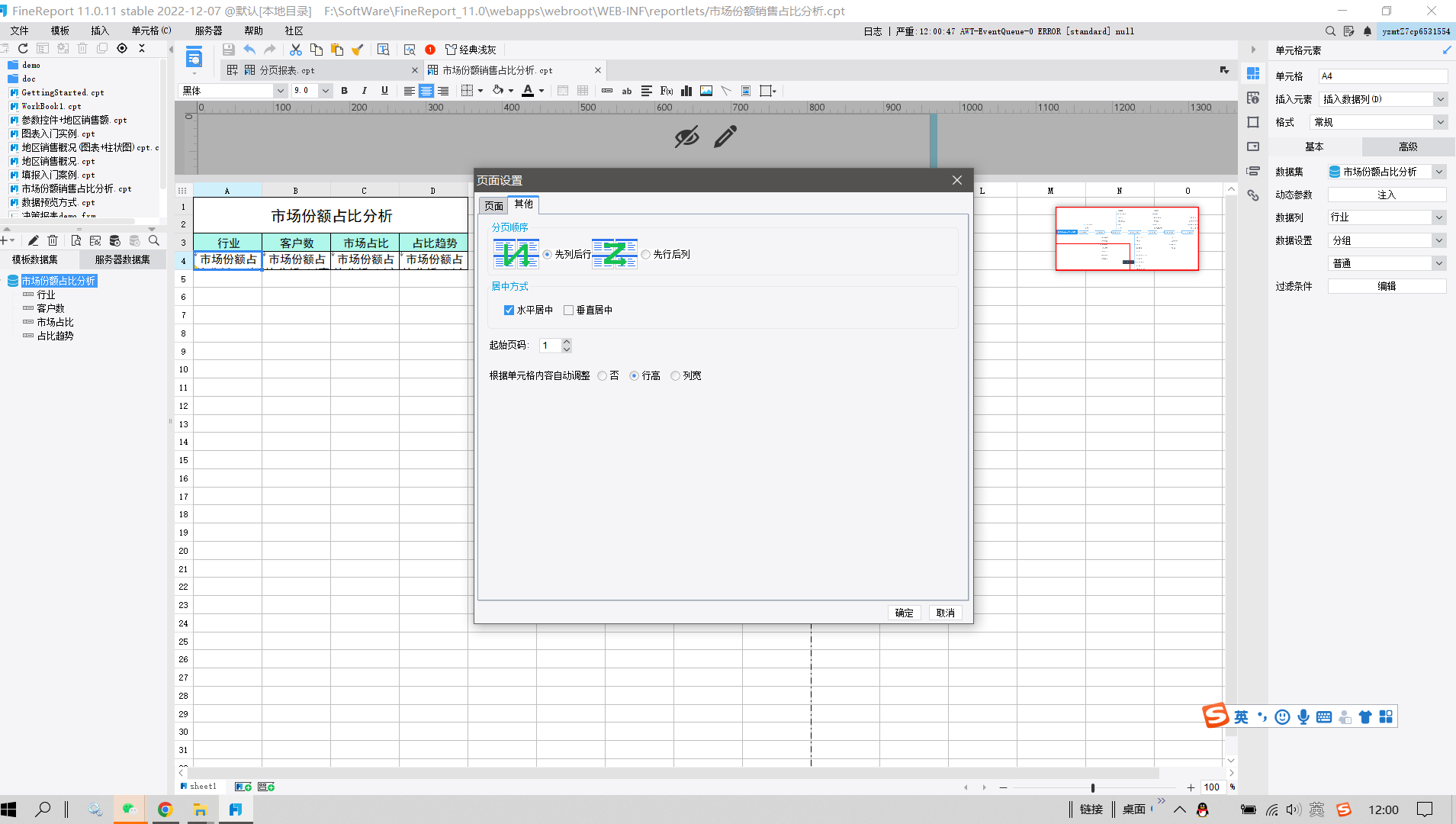The height and width of the screenshot is (824, 1456).
Task: Click the insert chart bar icon
Action: 686,91
